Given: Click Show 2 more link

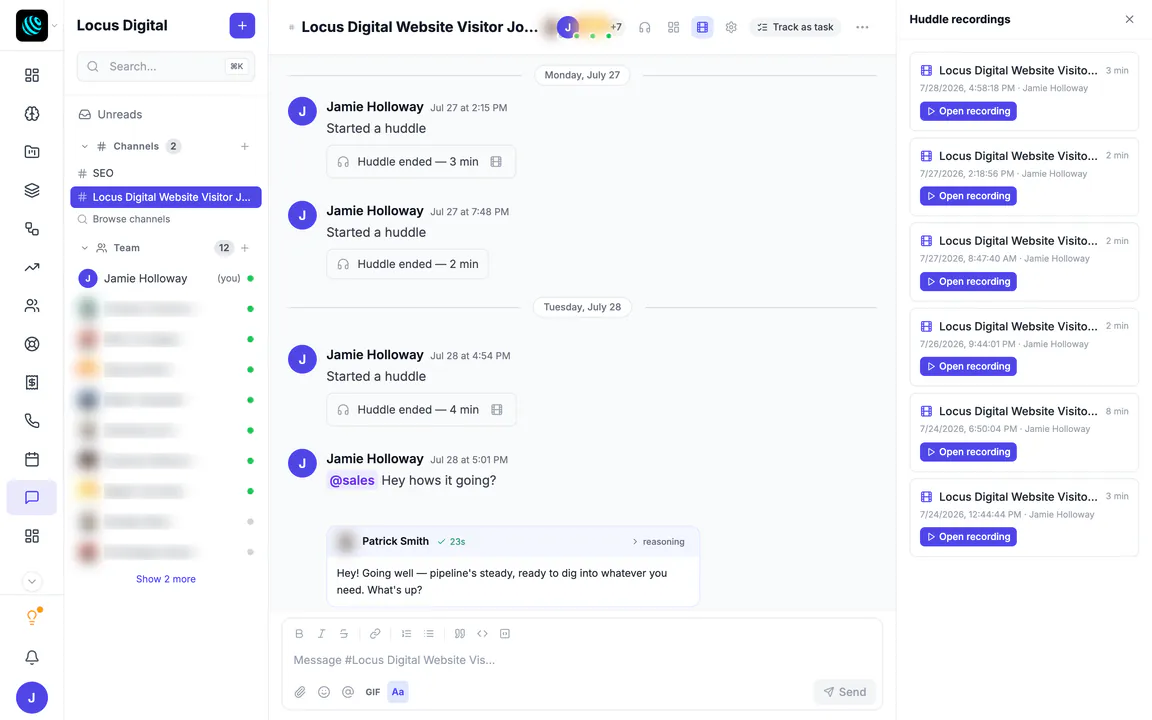Looking at the screenshot, I should (x=166, y=579).
